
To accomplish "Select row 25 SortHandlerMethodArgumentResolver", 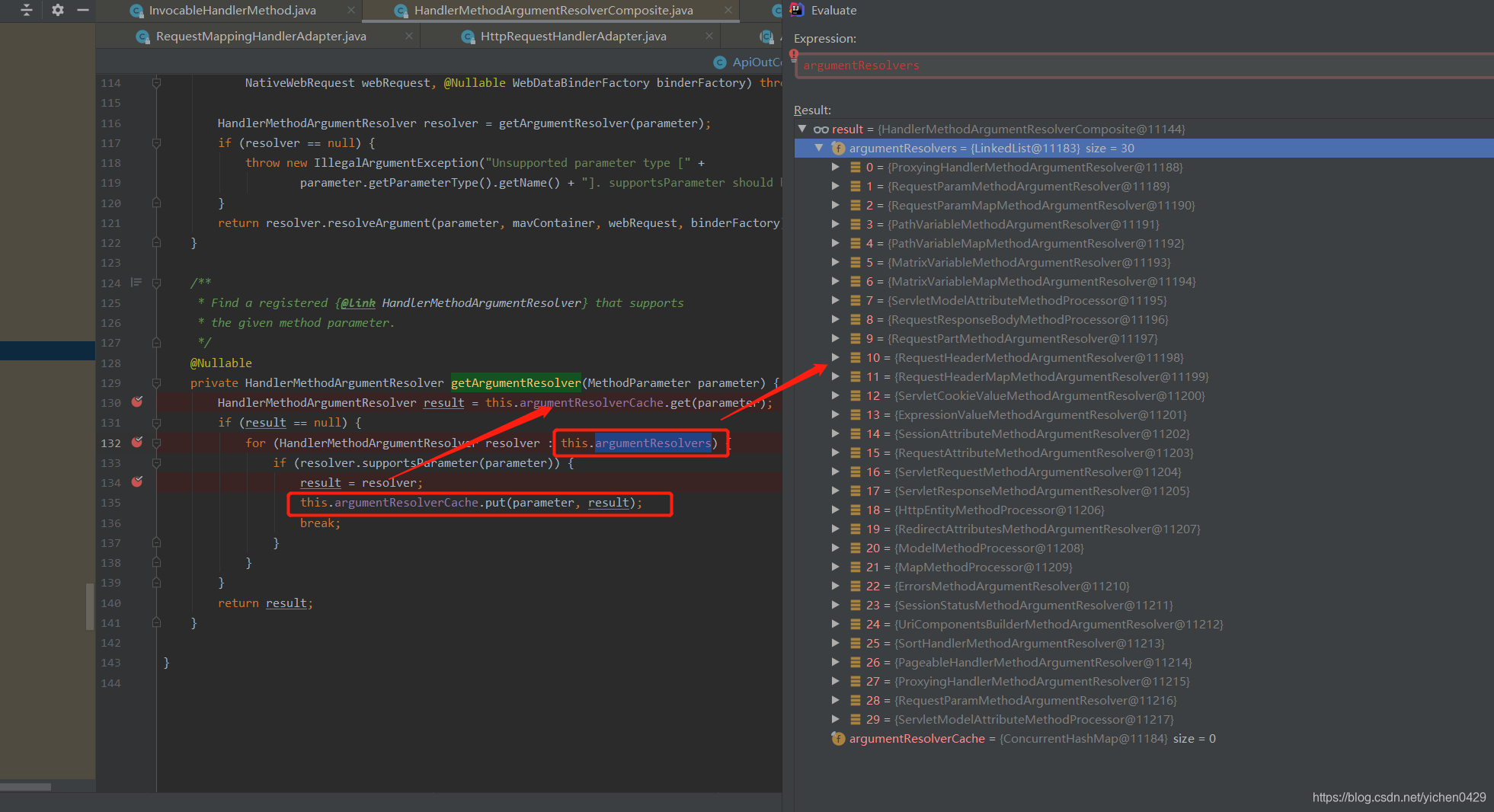I will pyautogui.click(x=1143, y=643).
